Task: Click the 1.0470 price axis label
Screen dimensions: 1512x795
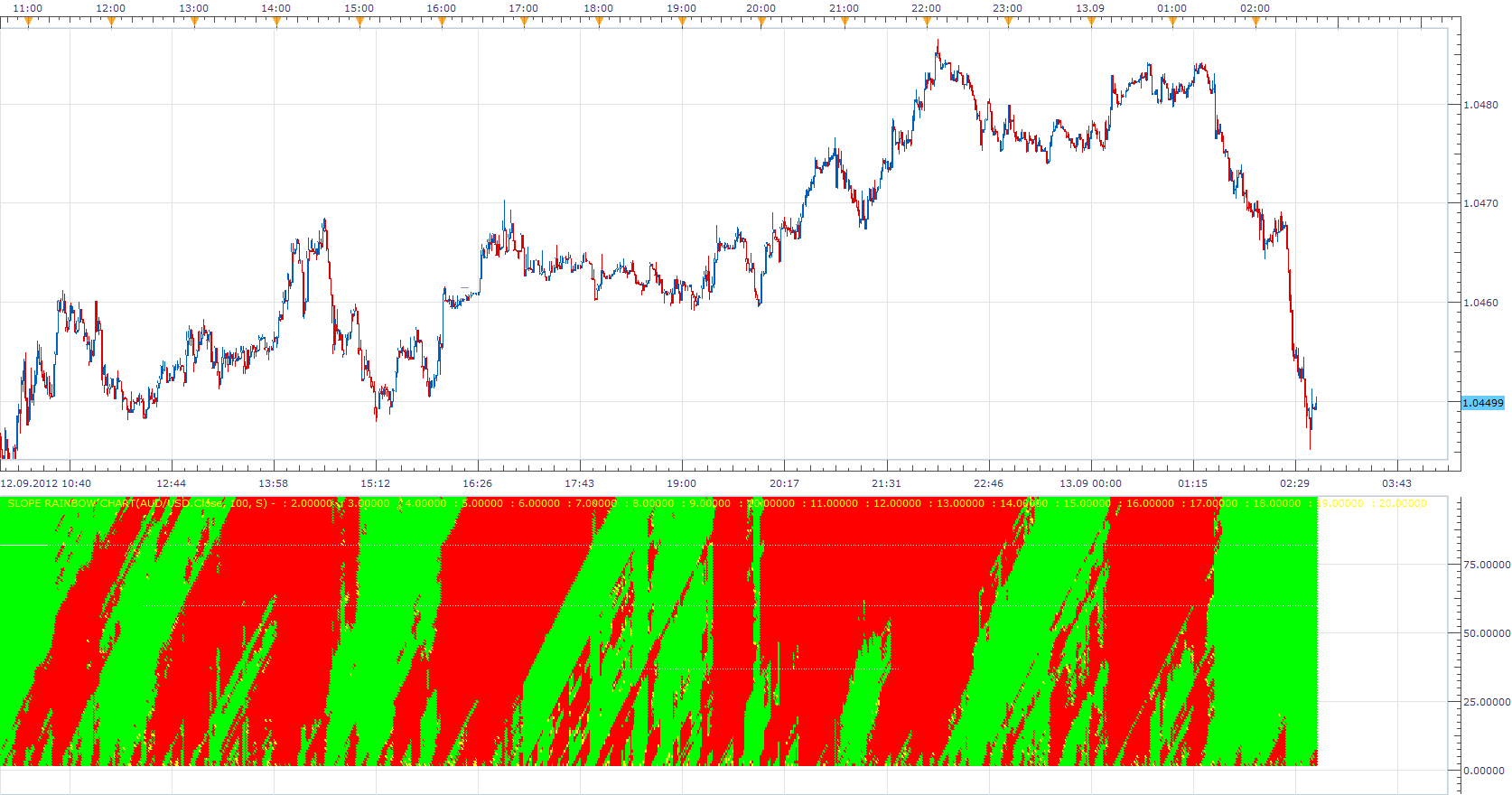Action: point(1480,203)
